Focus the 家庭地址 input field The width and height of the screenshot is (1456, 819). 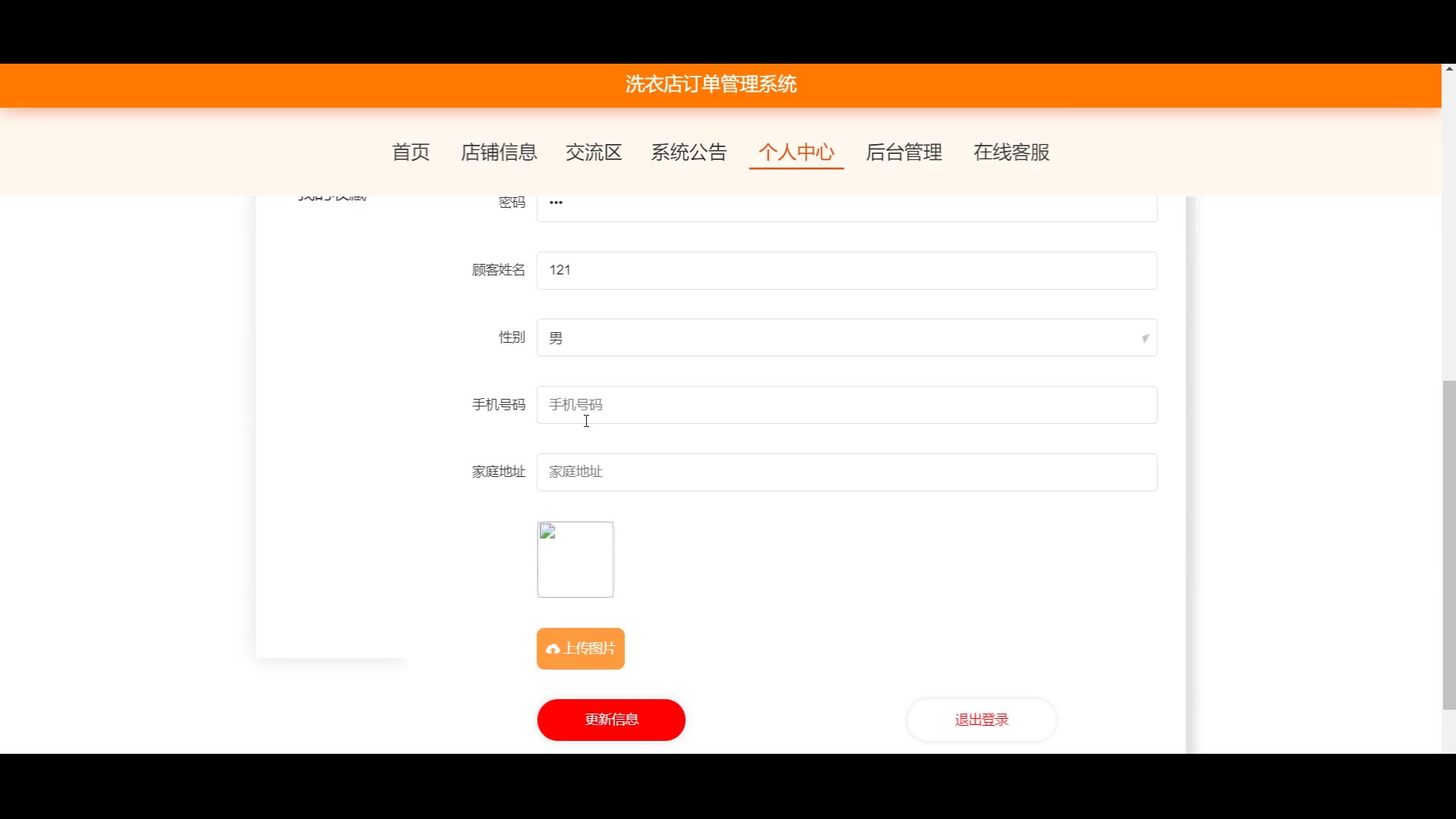(847, 472)
